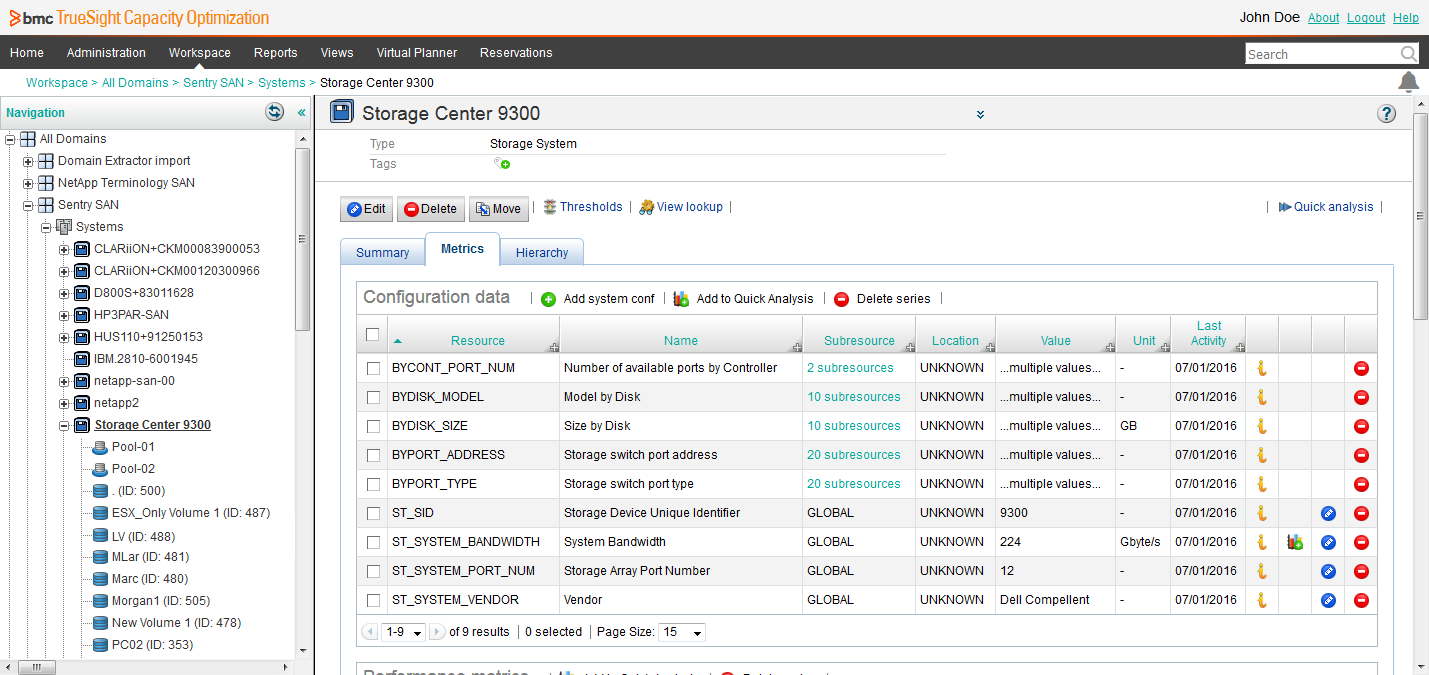Edit the ST_SYSTEM_VENDOR value icon
This screenshot has height=675, width=1429.
1328,600
